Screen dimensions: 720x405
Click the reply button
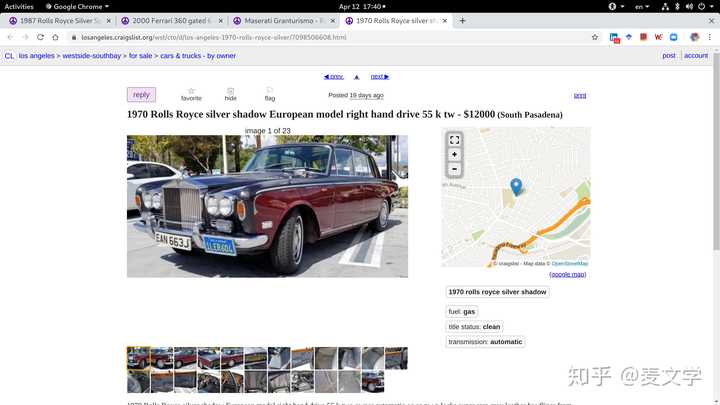[141, 95]
